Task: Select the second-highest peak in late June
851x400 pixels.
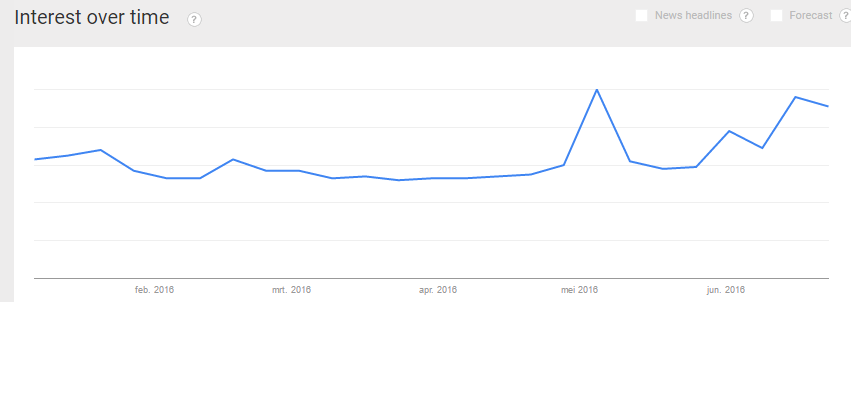Action: tap(795, 97)
